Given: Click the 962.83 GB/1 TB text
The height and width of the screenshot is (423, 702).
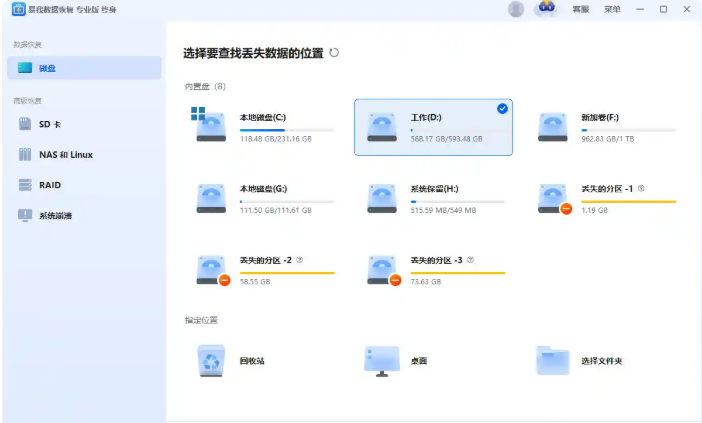Looking at the screenshot, I should pyautogui.click(x=608, y=139).
